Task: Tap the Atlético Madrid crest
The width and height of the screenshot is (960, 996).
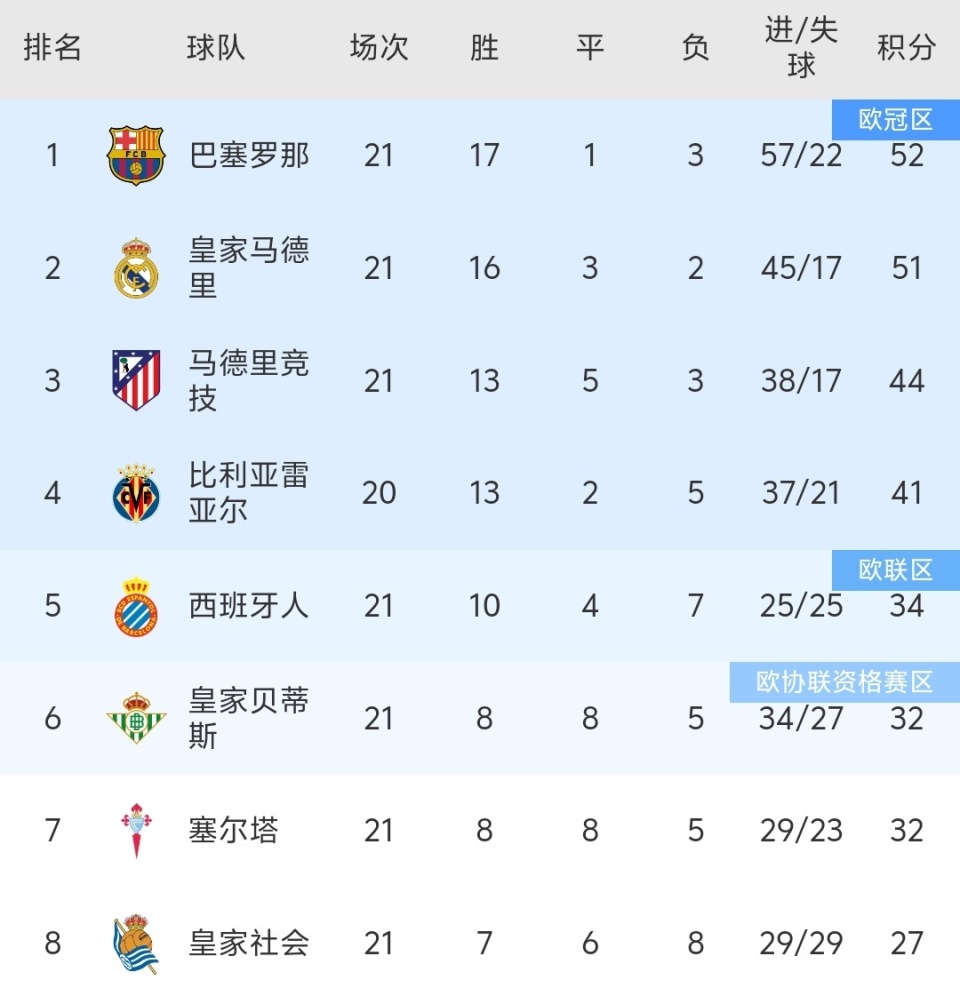Action: [x=135, y=380]
